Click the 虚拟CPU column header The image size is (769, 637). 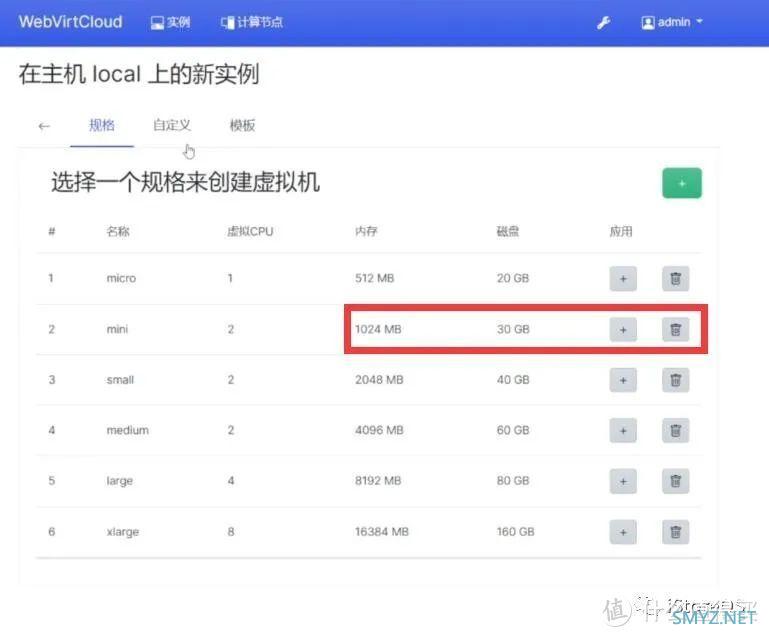coord(250,231)
